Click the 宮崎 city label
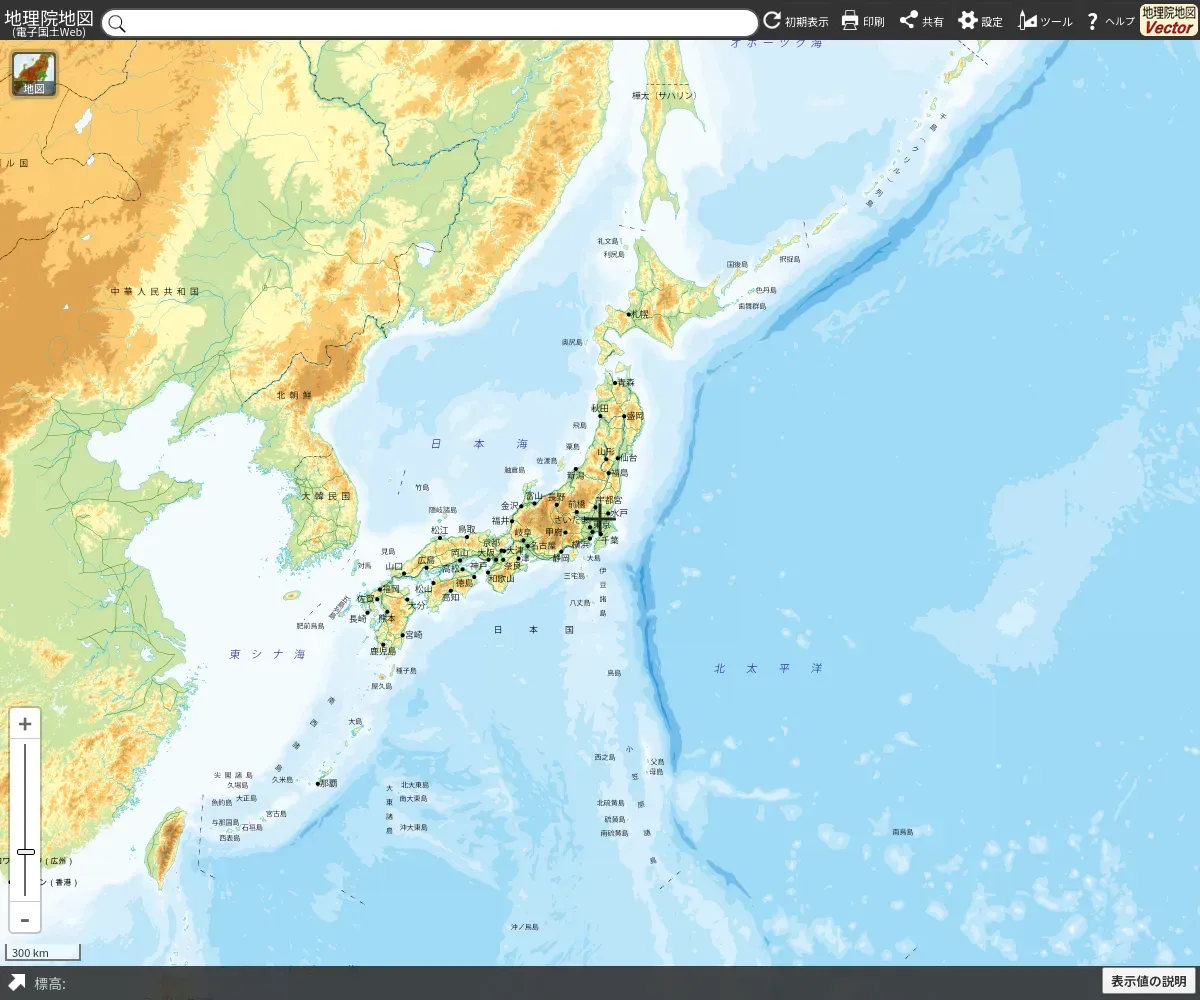 coord(412,634)
